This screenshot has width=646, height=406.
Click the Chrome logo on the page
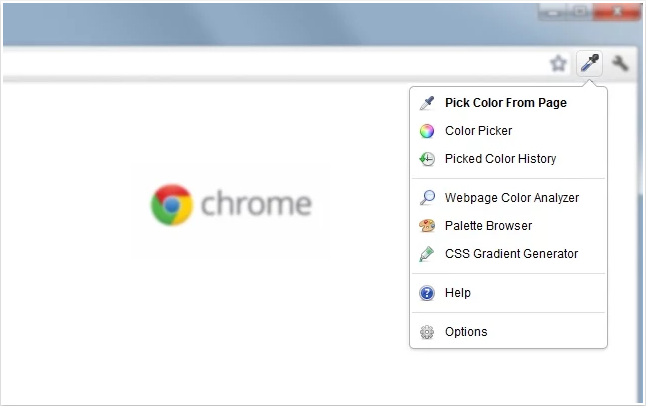point(172,205)
